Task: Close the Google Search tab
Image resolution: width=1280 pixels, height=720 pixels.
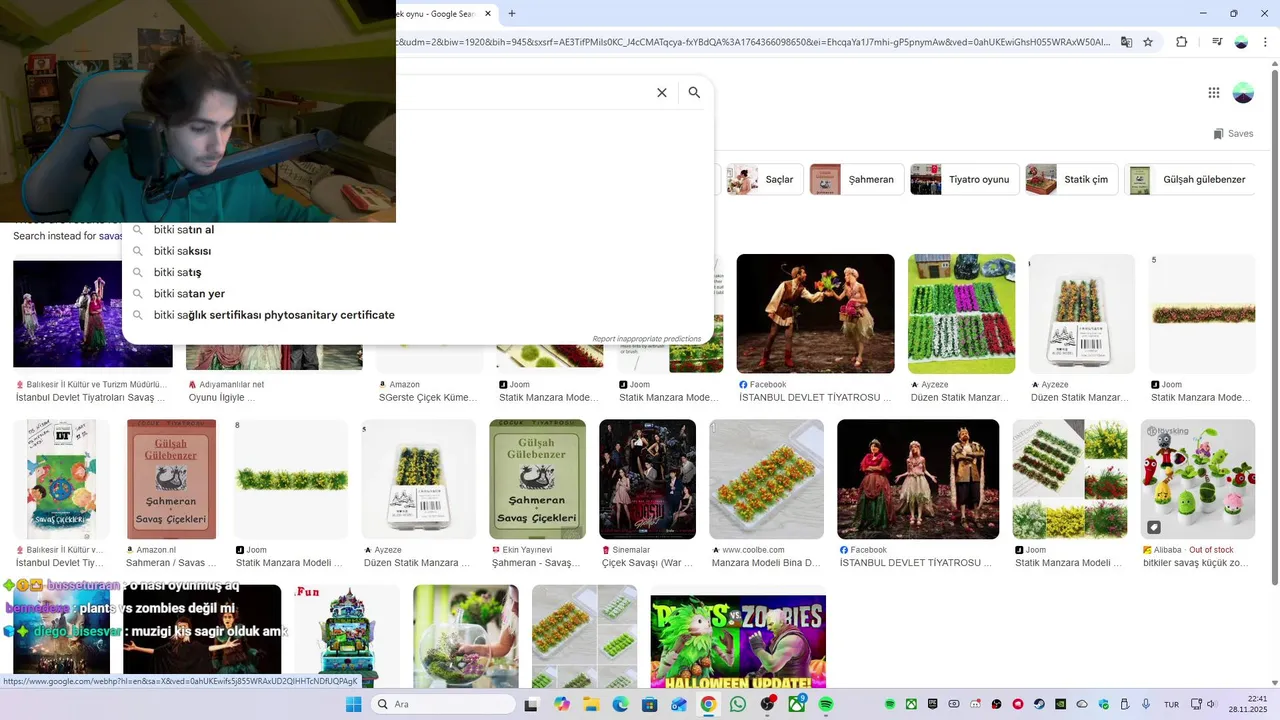Action: tap(487, 14)
